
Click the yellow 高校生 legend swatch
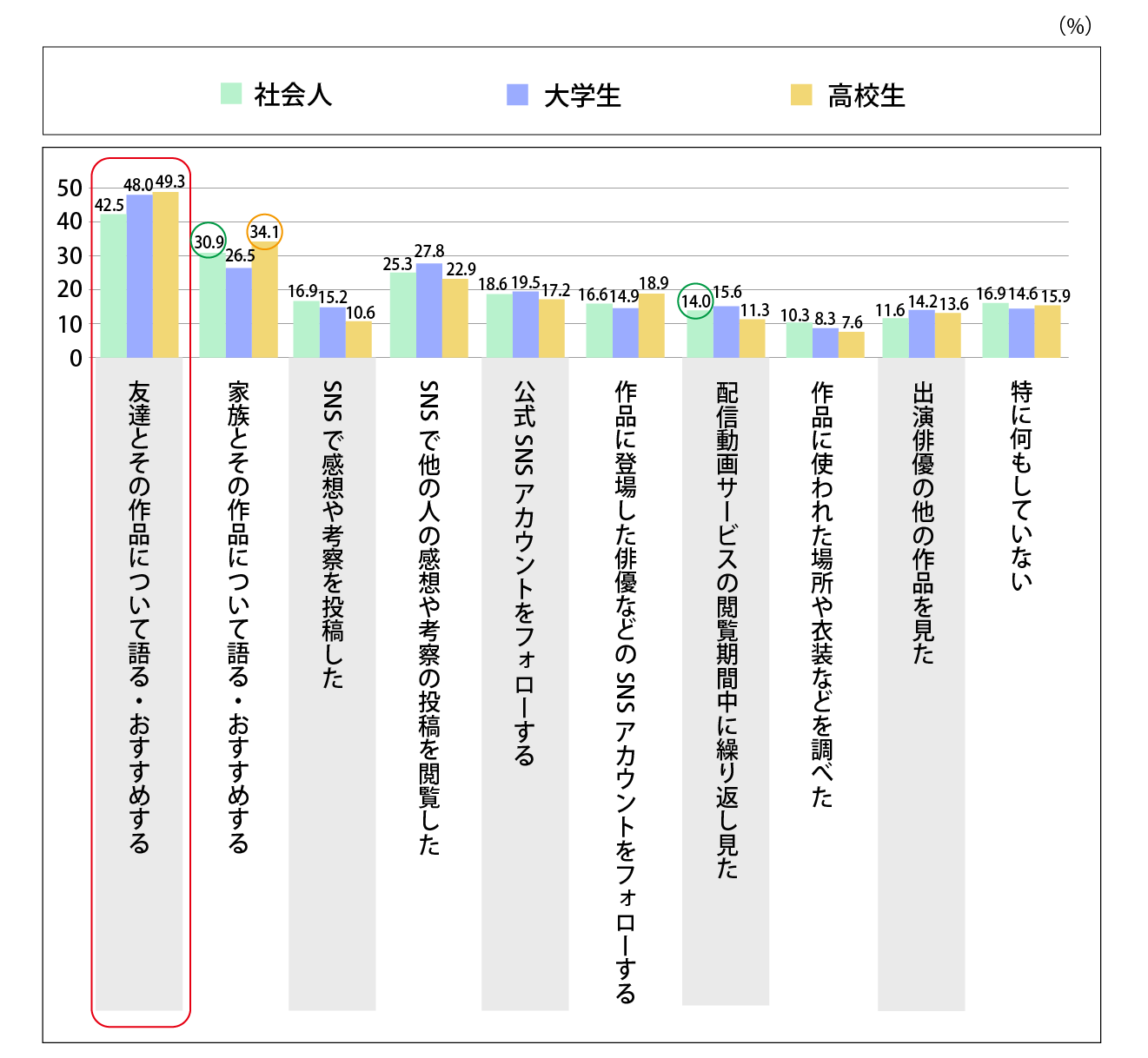point(801,95)
